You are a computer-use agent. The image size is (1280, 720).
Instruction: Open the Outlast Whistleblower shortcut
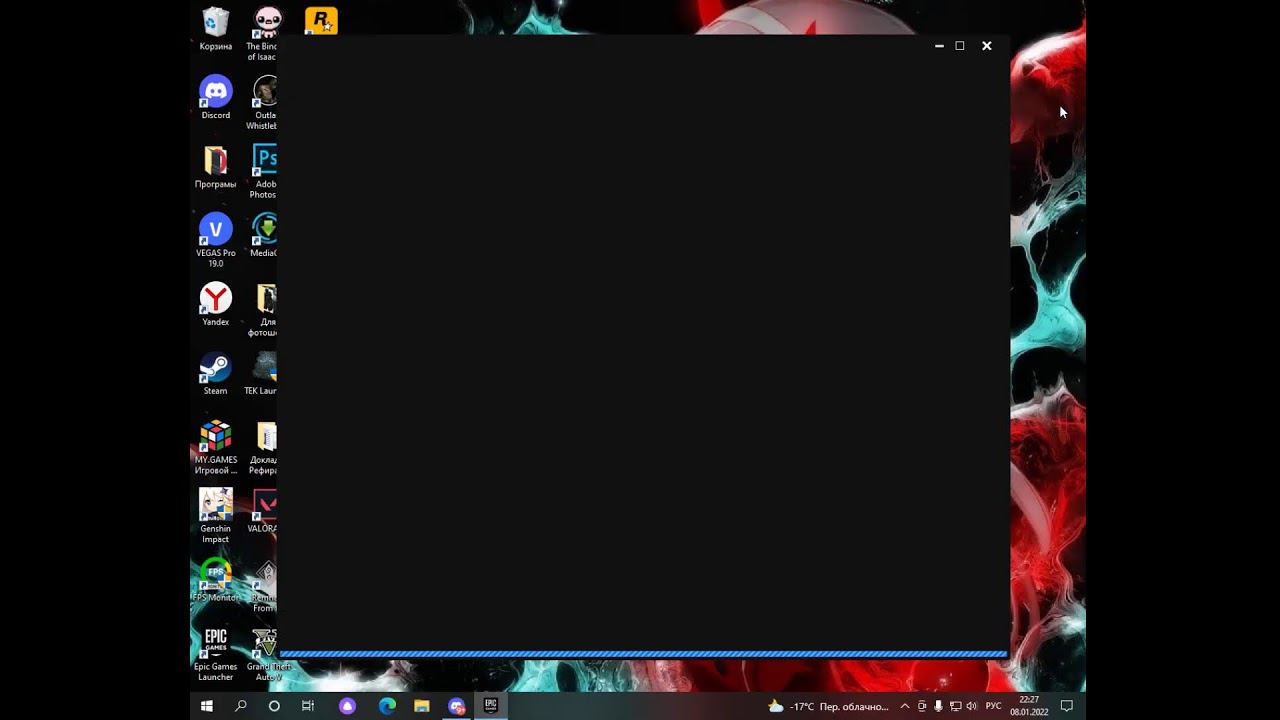click(263, 103)
